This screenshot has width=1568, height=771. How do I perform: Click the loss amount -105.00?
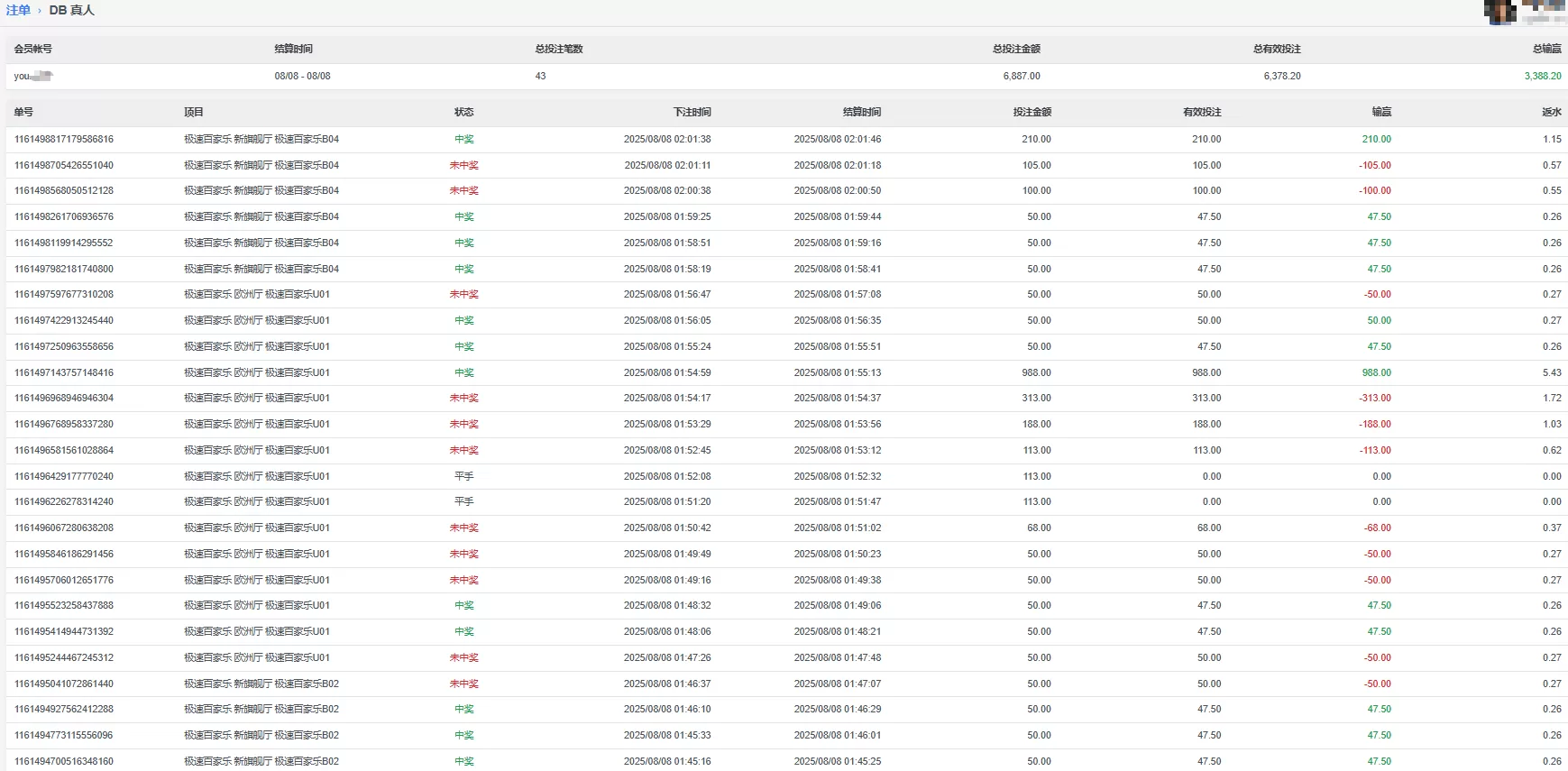click(1375, 165)
